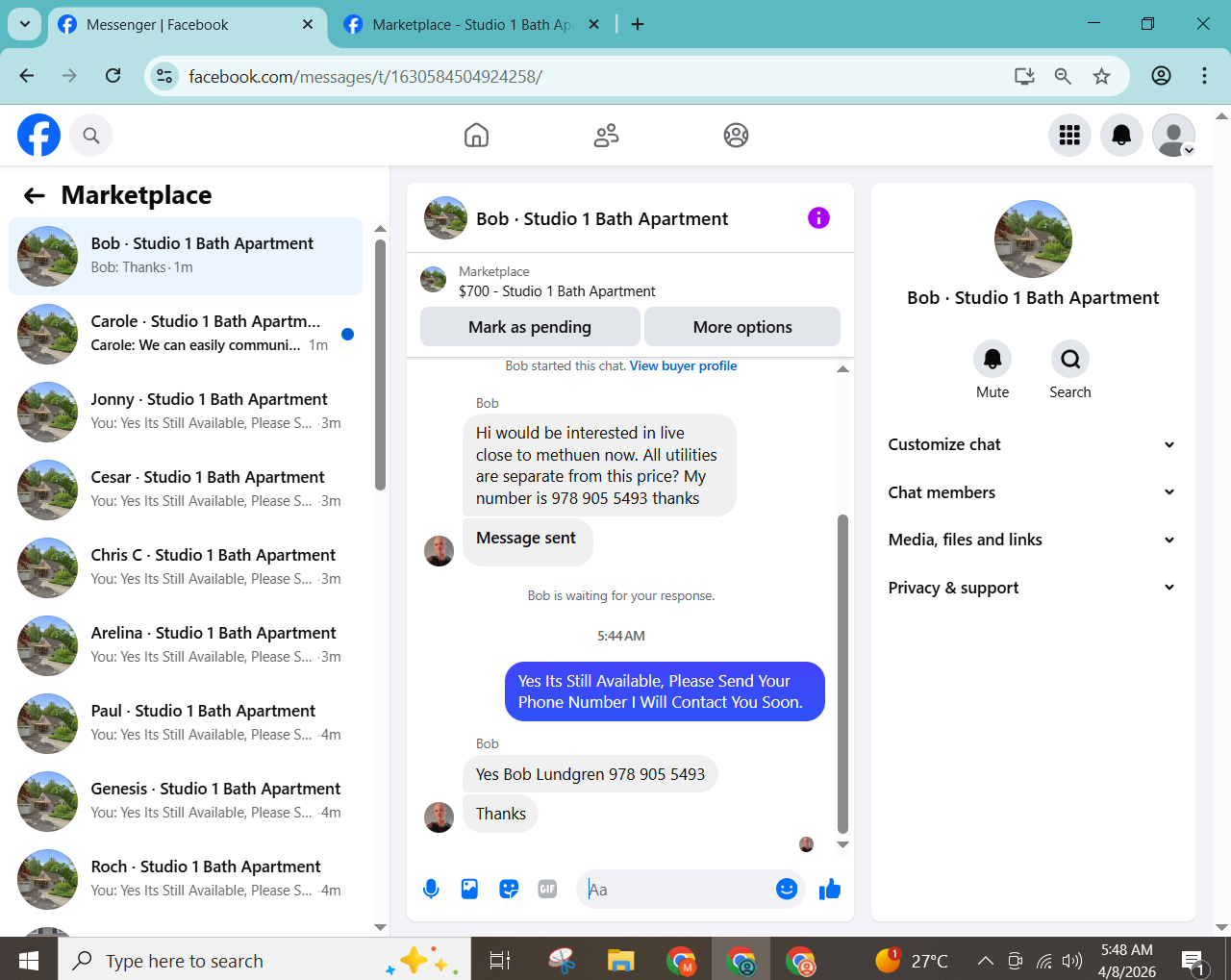1231x980 pixels.
Task: Click the back arrow beside Marketplace
Action: pyautogui.click(x=35, y=196)
